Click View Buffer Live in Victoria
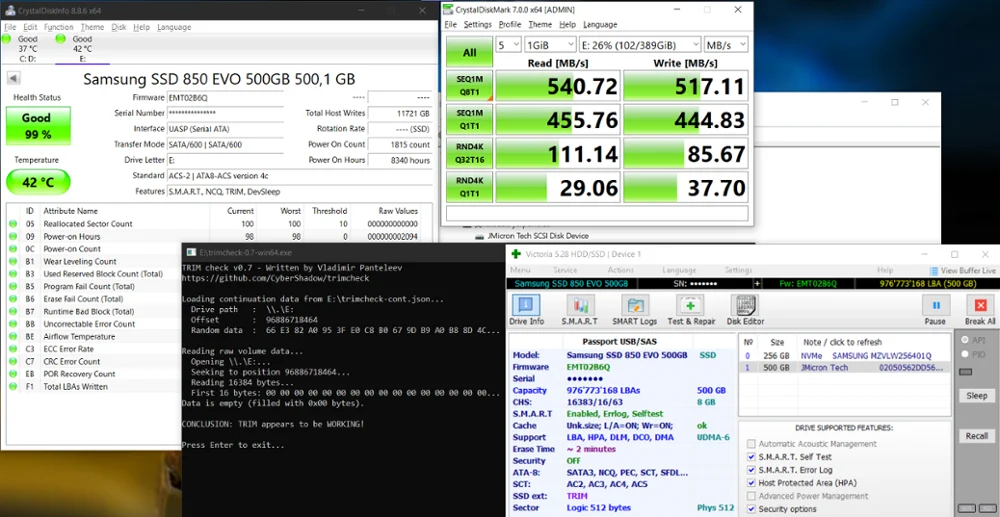This screenshot has height=517, width=1000. click(962, 270)
